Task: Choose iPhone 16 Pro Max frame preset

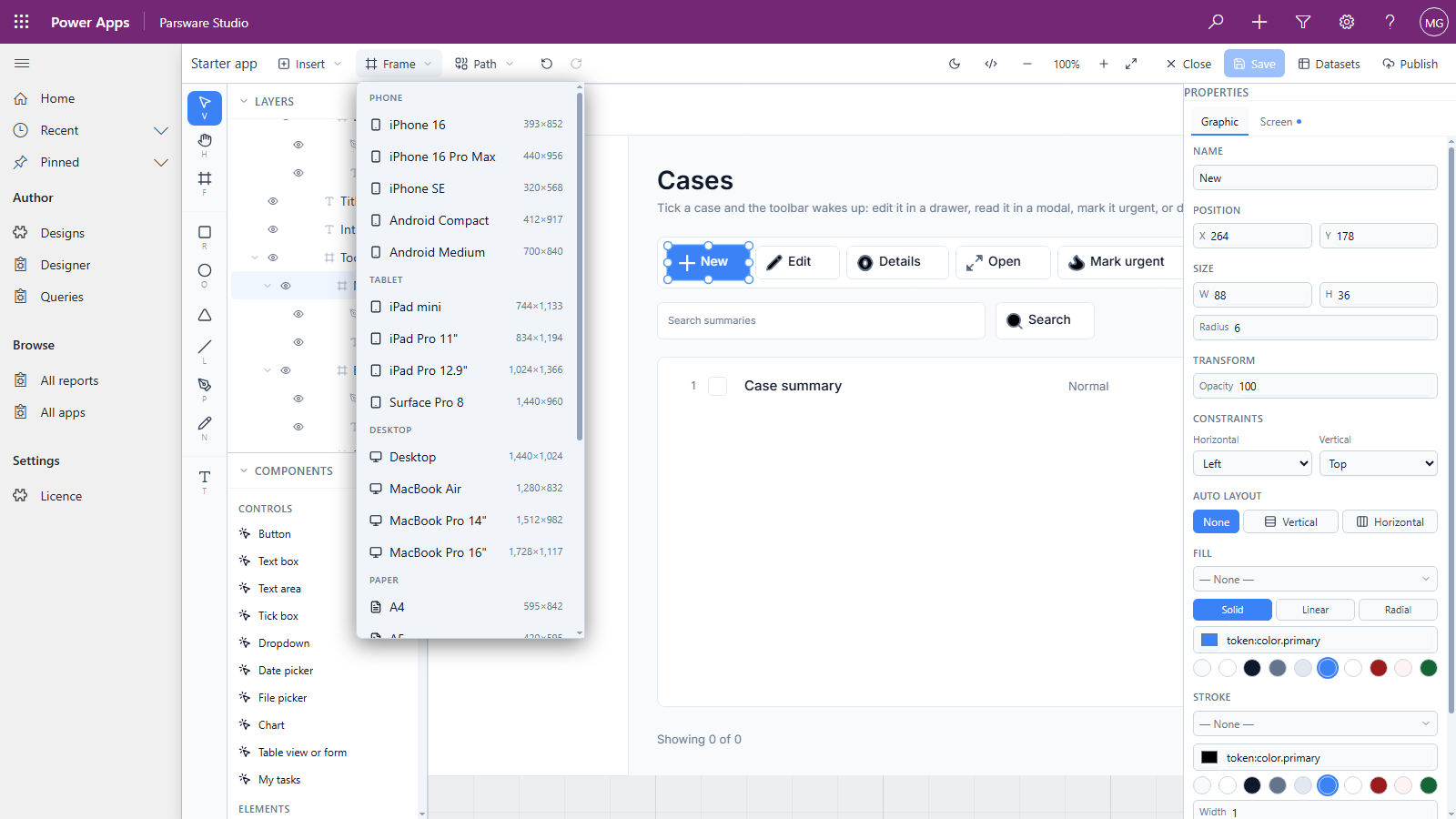Action: [x=468, y=157]
